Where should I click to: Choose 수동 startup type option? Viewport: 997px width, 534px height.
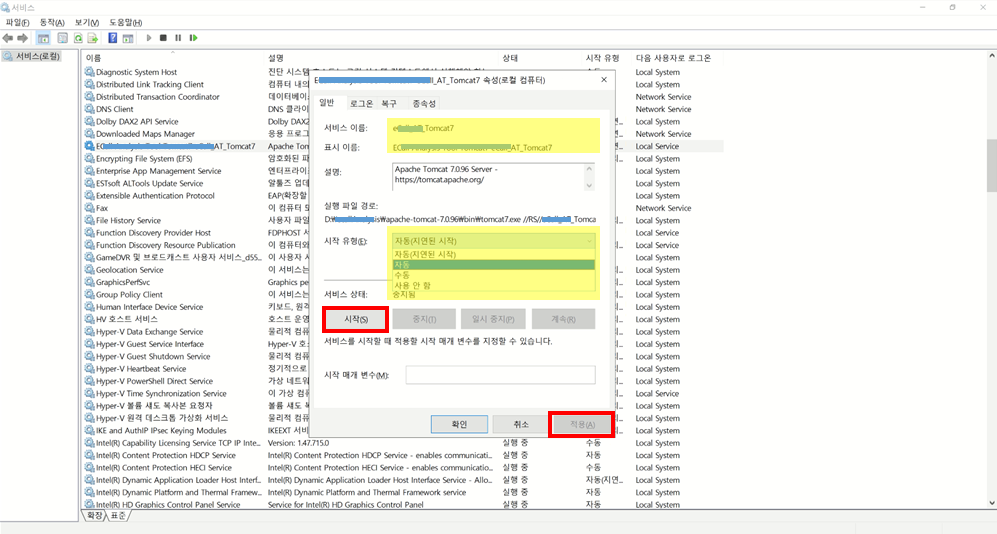pyautogui.click(x=493, y=275)
